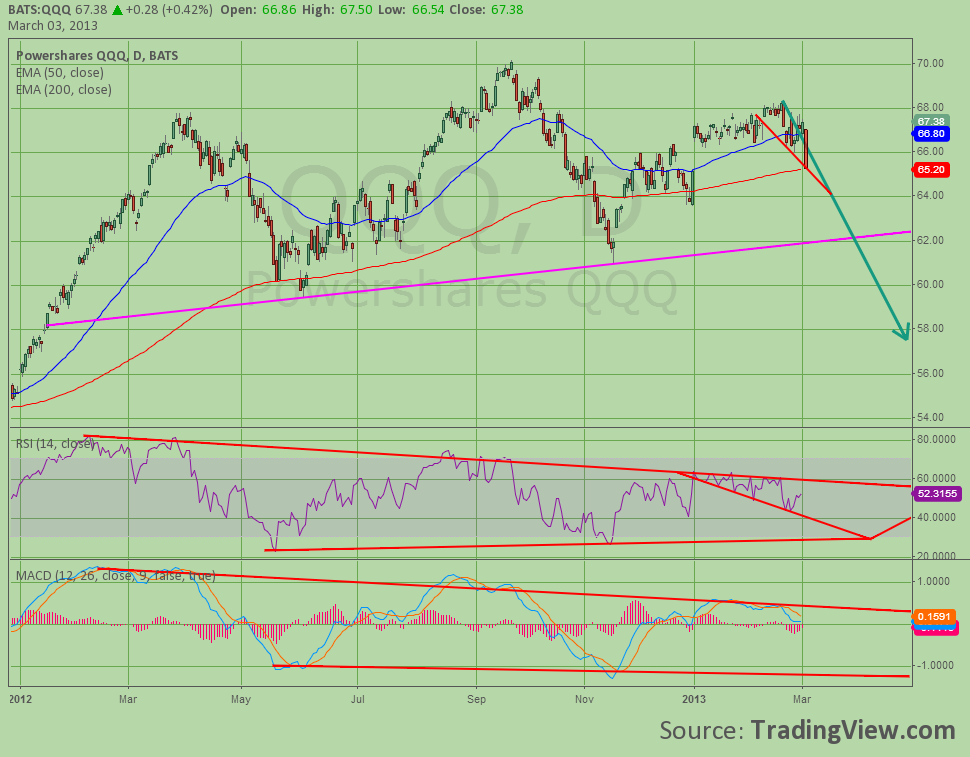Image resolution: width=970 pixels, height=757 pixels.
Task: Click the Jul time axis label
Action: [357, 699]
